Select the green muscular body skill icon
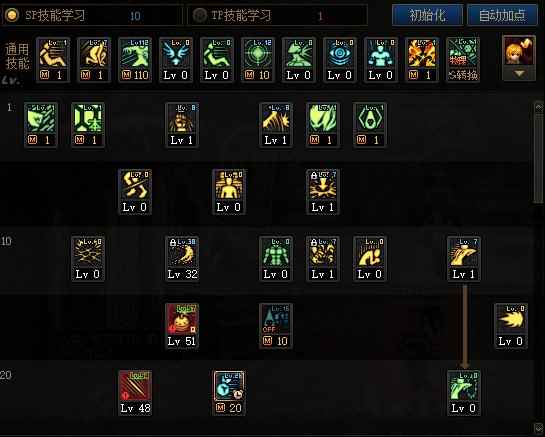The height and width of the screenshot is (437, 545). 276,259
